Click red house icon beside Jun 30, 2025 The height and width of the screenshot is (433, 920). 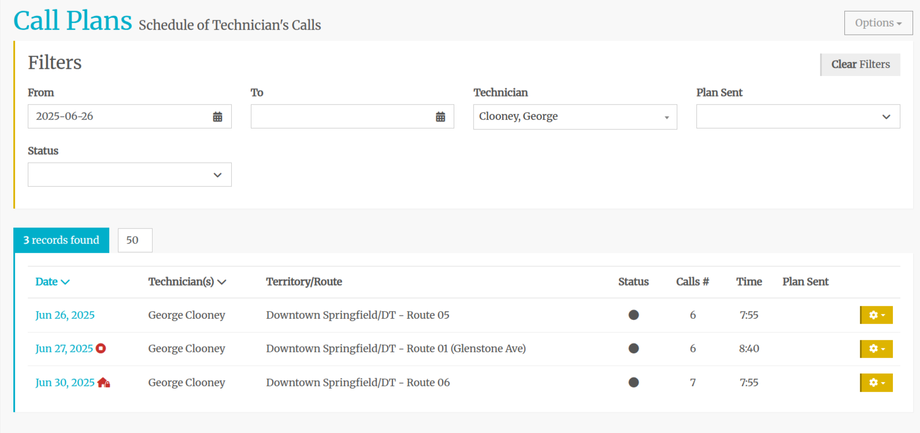pos(104,383)
